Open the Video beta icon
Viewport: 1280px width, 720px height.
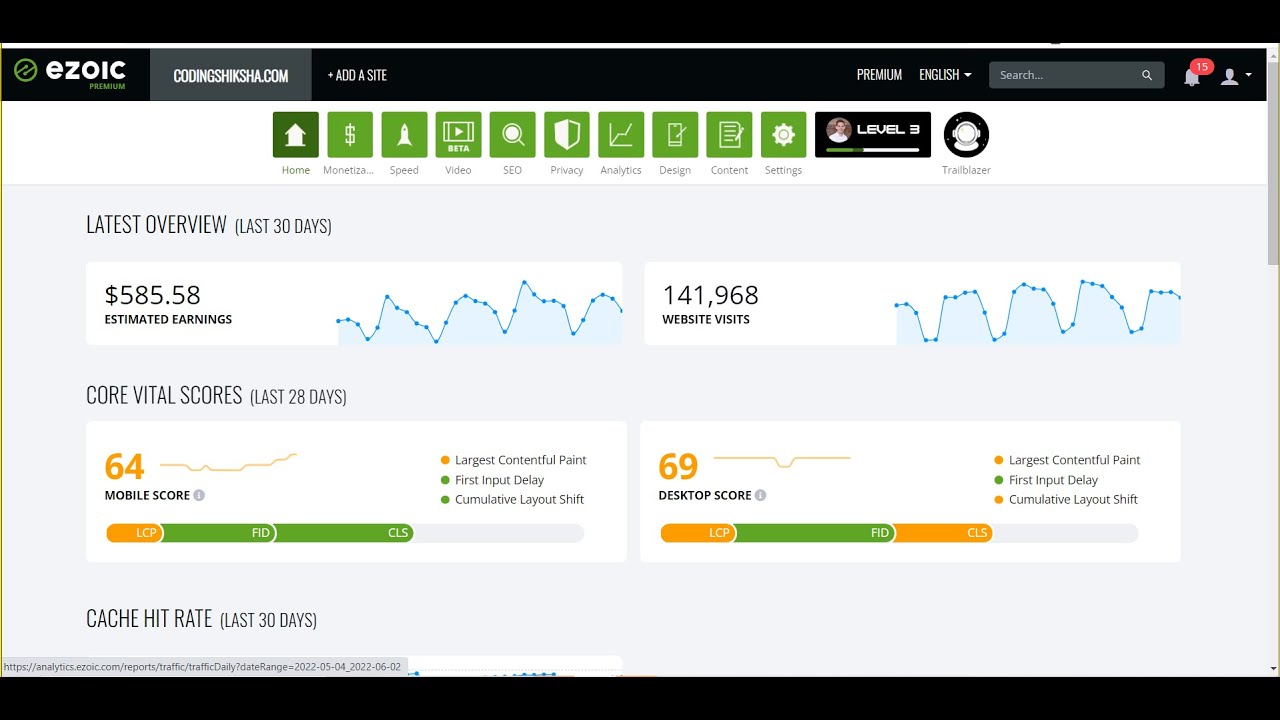[x=458, y=135]
